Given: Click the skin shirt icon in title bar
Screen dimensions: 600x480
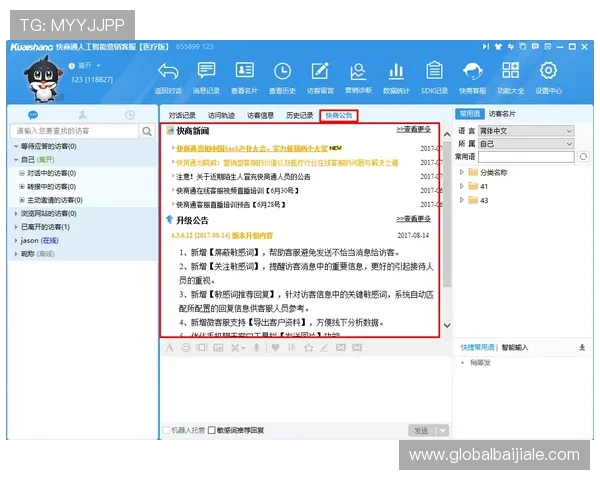Looking at the screenshot, I should click(498, 47).
